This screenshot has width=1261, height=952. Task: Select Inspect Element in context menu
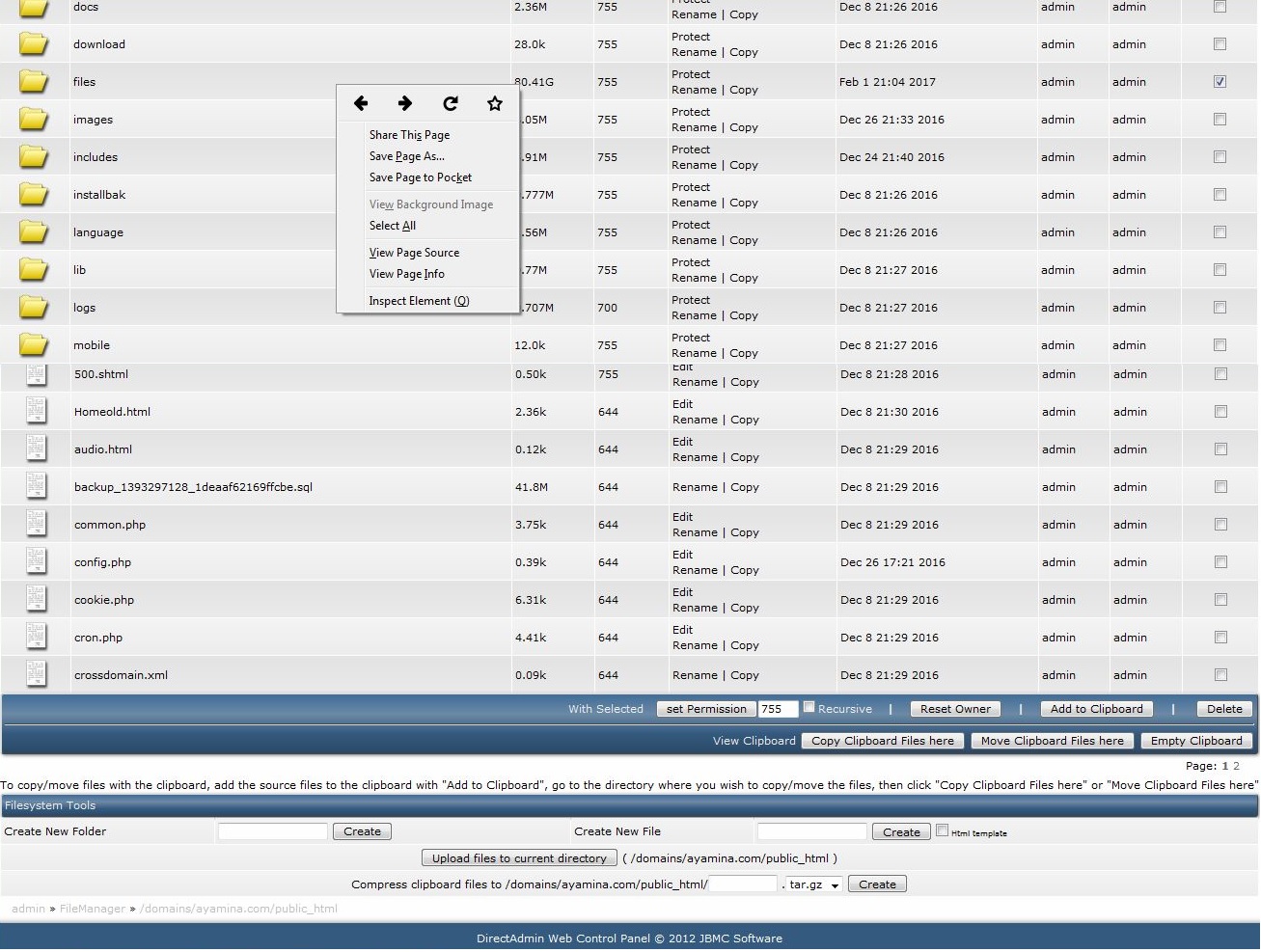(419, 301)
